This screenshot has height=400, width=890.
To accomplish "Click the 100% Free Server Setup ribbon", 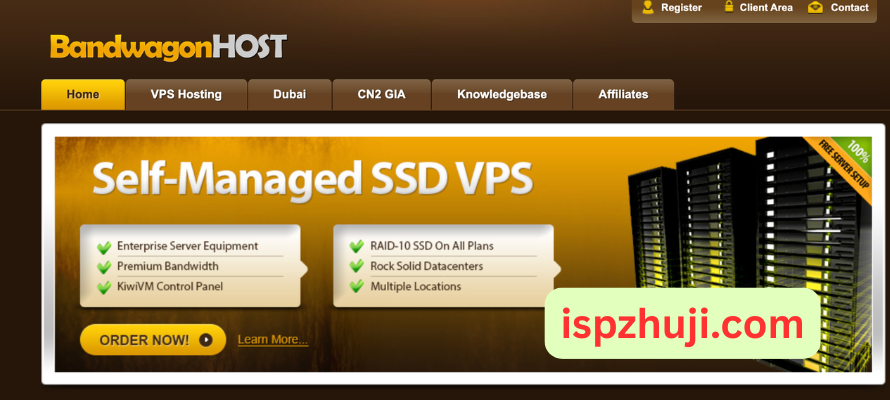I will [839, 167].
